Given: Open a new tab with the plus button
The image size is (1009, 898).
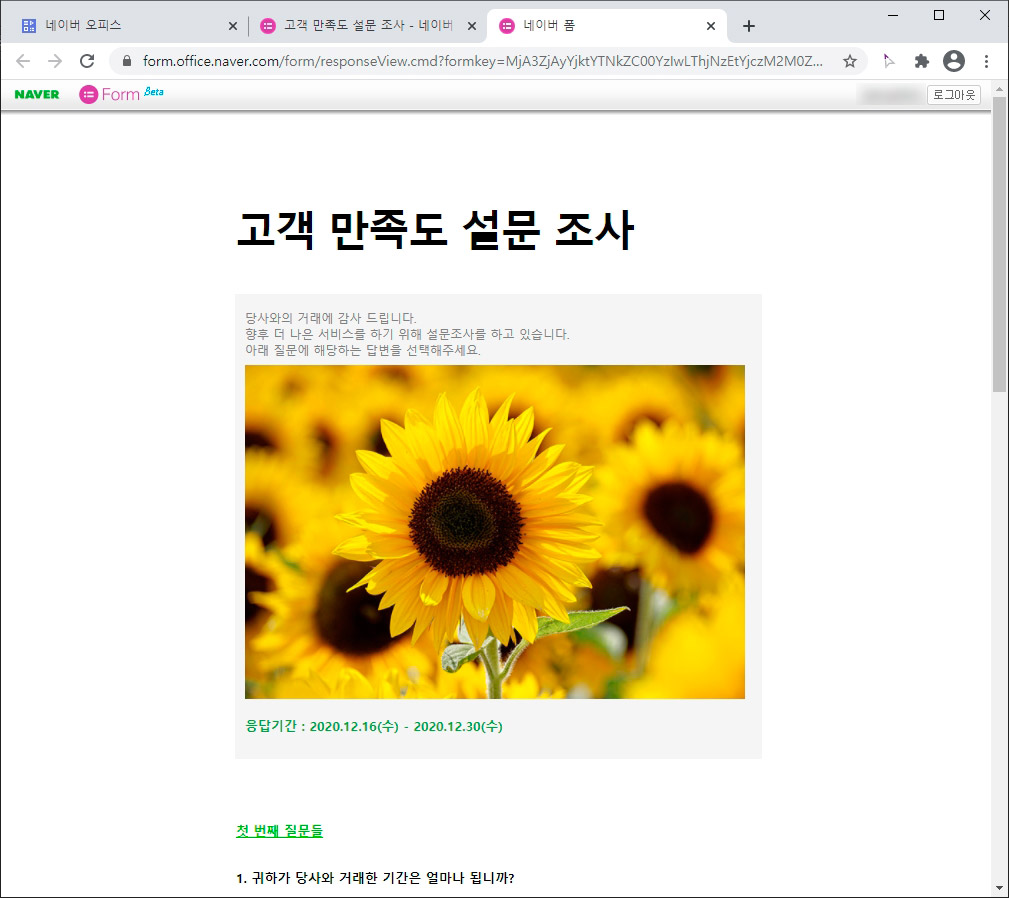Looking at the screenshot, I should (x=748, y=25).
